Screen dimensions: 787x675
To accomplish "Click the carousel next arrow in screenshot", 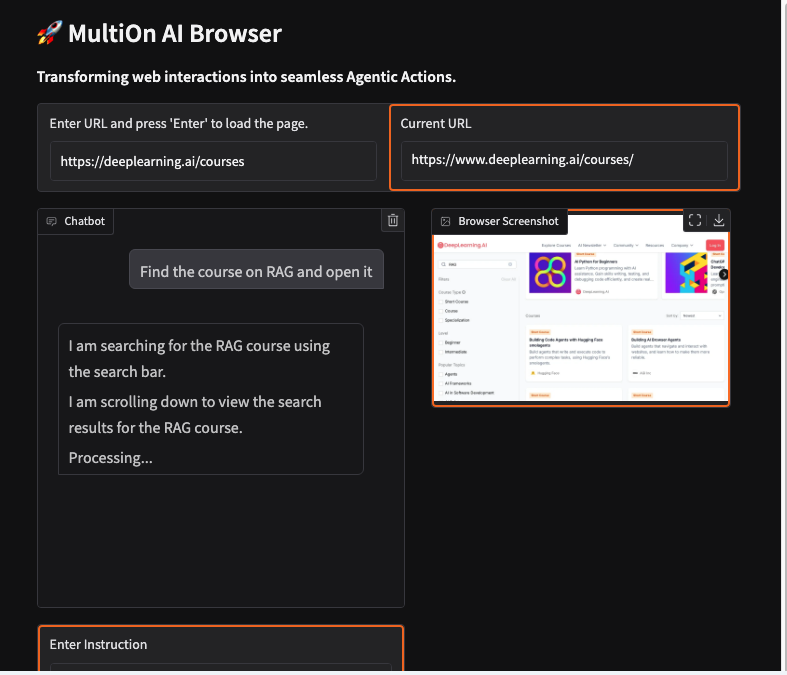I will coord(723,274).
